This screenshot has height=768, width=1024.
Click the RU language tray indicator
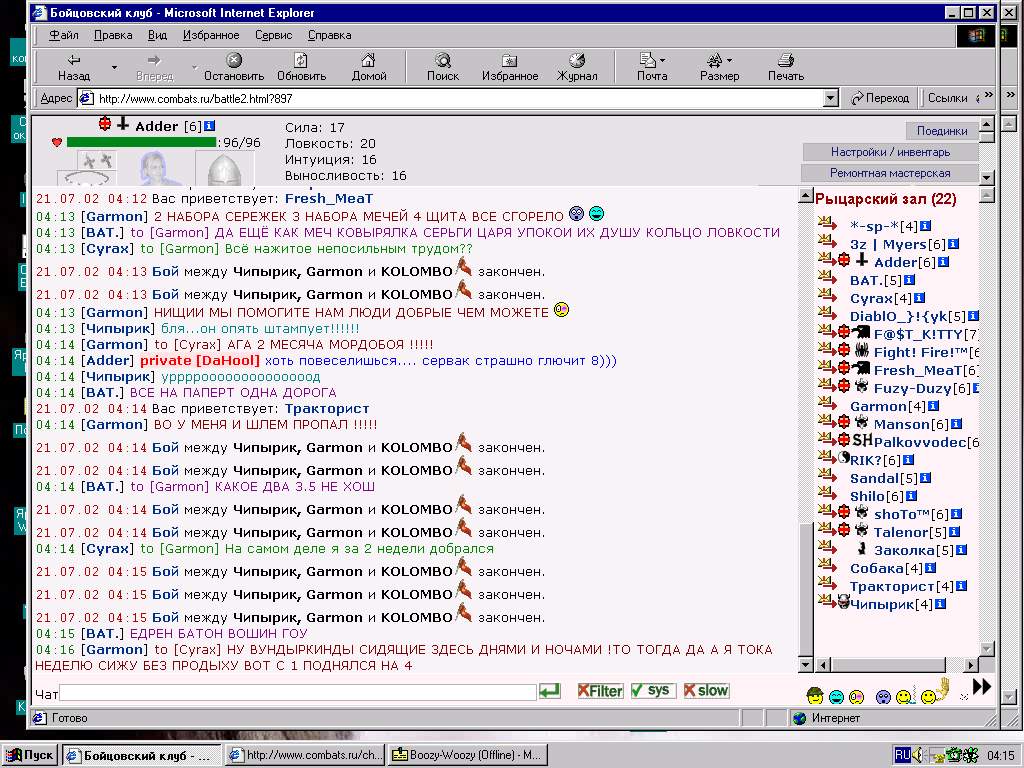click(x=903, y=755)
